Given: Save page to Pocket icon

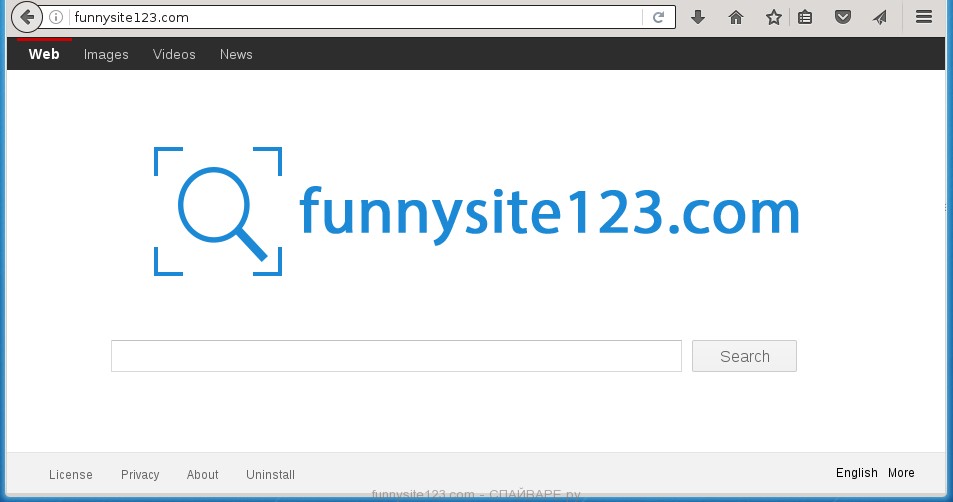Looking at the screenshot, I should coord(843,17).
